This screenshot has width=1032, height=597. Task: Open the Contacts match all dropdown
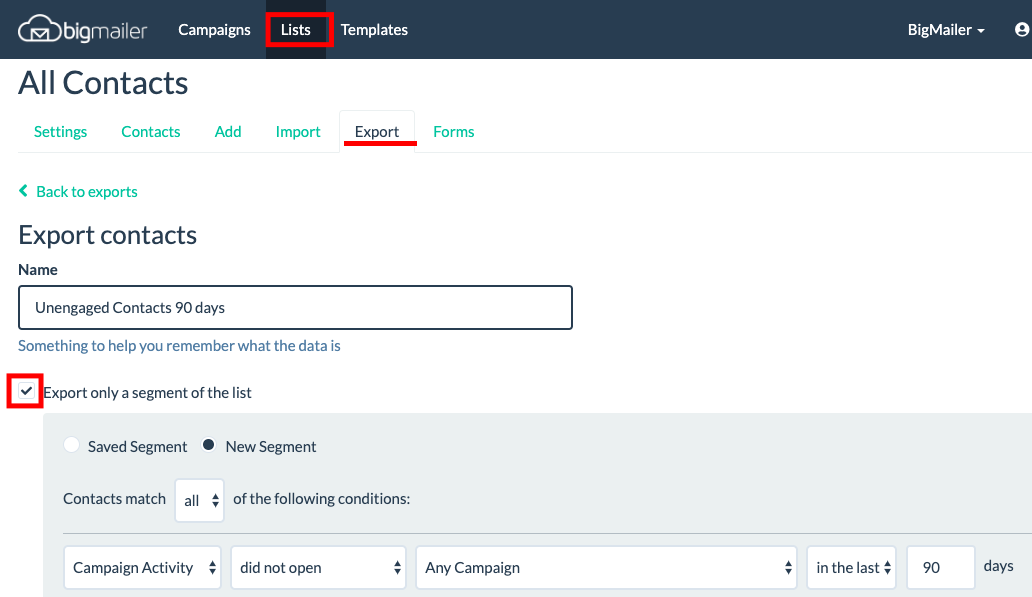click(x=199, y=500)
